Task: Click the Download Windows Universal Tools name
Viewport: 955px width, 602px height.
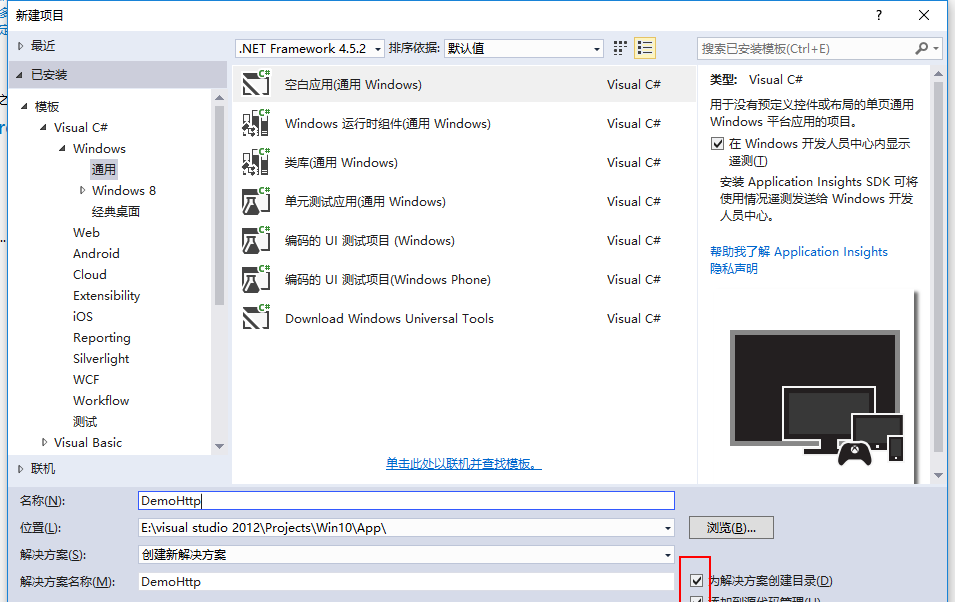Action: point(389,318)
